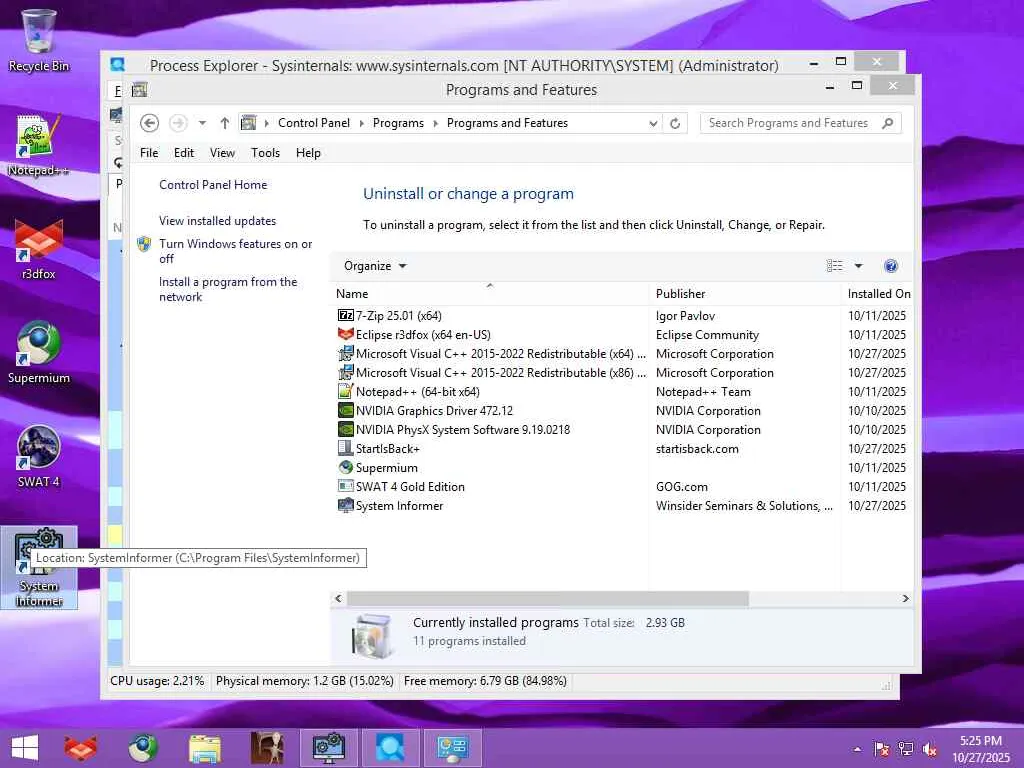Open the File menu
Viewport: 1024px width, 768px height.
(x=149, y=153)
